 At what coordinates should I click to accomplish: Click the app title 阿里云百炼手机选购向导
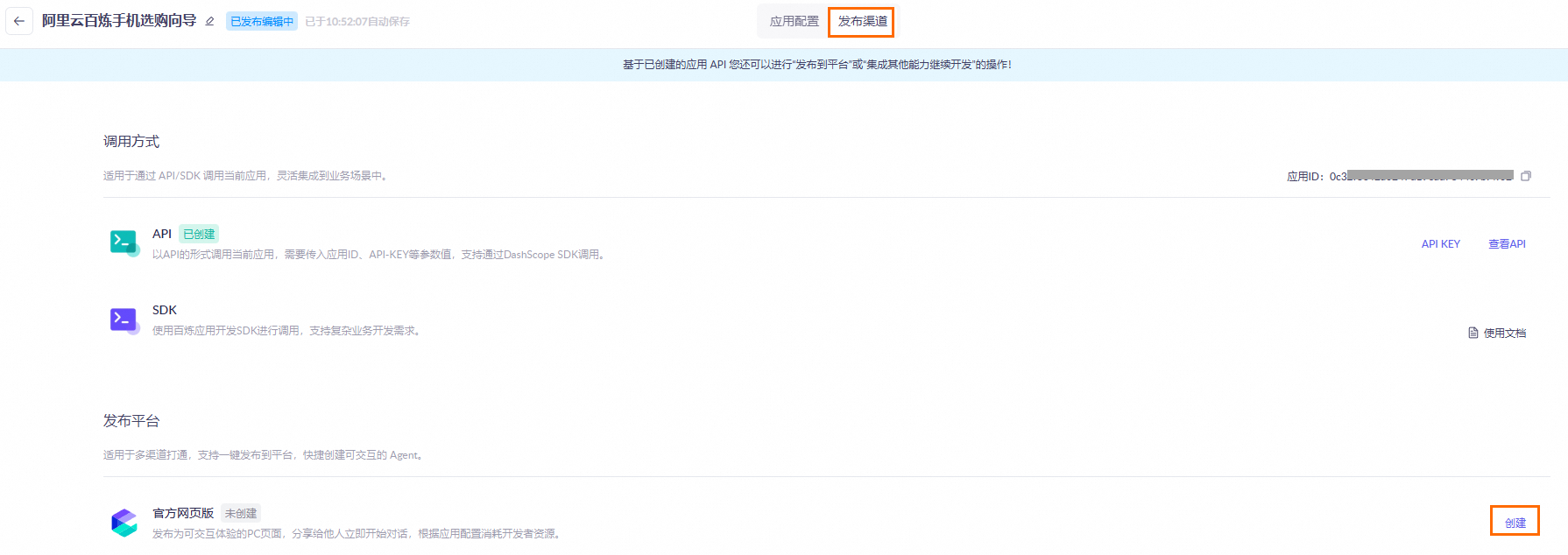pos(119,21)
